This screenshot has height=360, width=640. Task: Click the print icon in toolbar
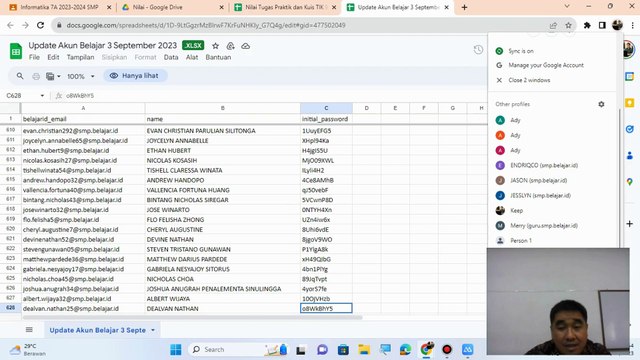pyautogui.click(x=36, y=76)
